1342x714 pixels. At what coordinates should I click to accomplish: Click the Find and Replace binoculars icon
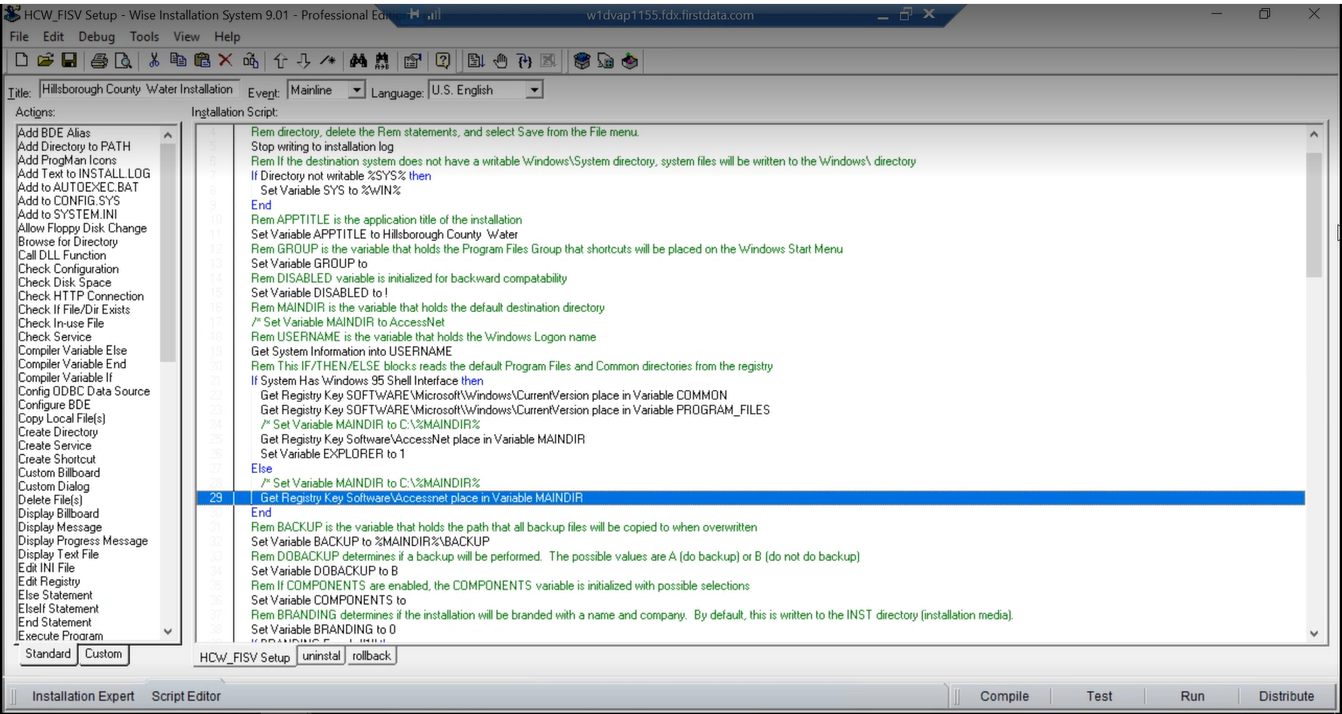tap(382, 61)
